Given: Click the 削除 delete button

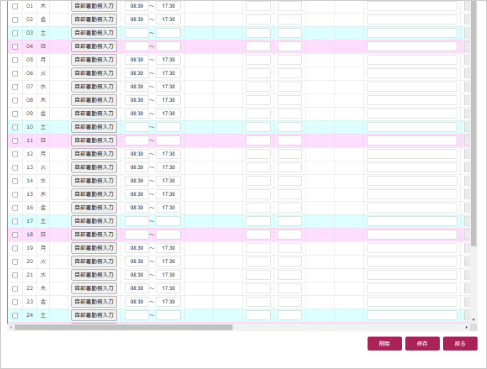Looking at the screenshot, I should pos(384,343).
